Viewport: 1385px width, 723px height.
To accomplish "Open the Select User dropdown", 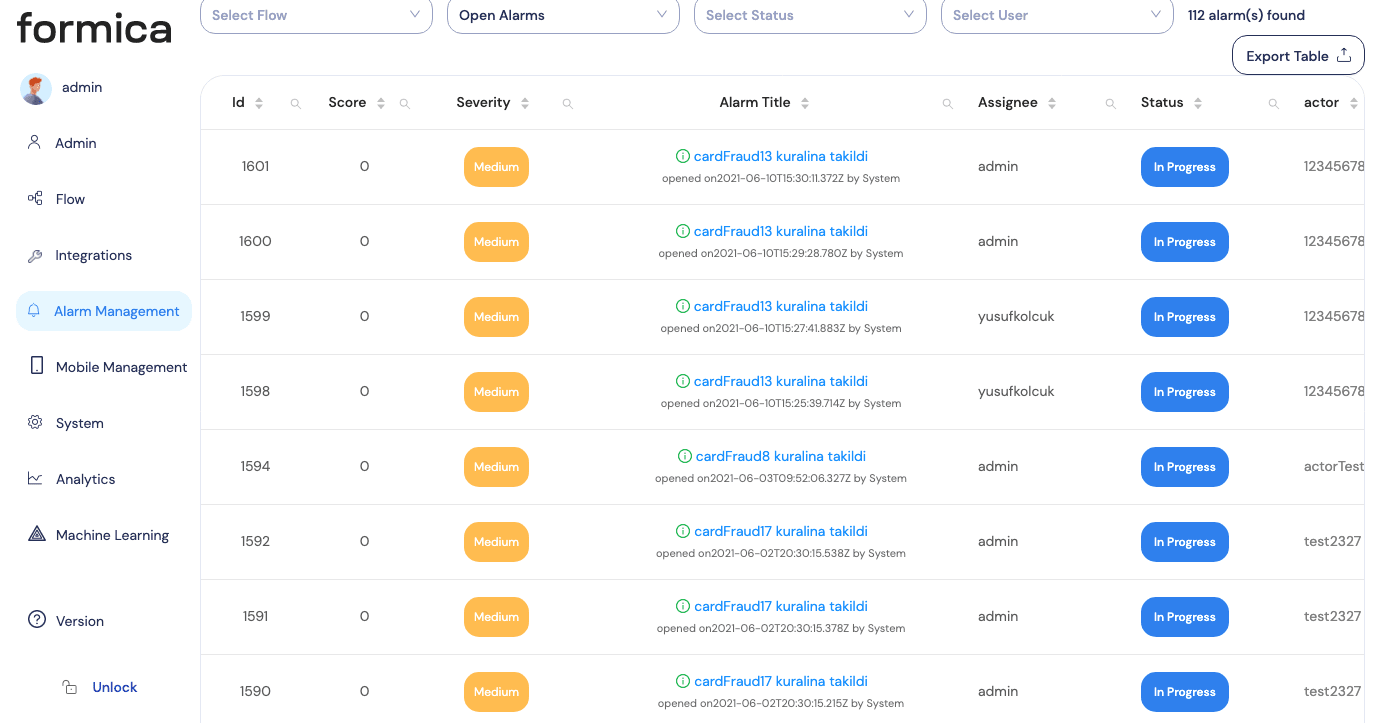I will [x=1057, y=15].
